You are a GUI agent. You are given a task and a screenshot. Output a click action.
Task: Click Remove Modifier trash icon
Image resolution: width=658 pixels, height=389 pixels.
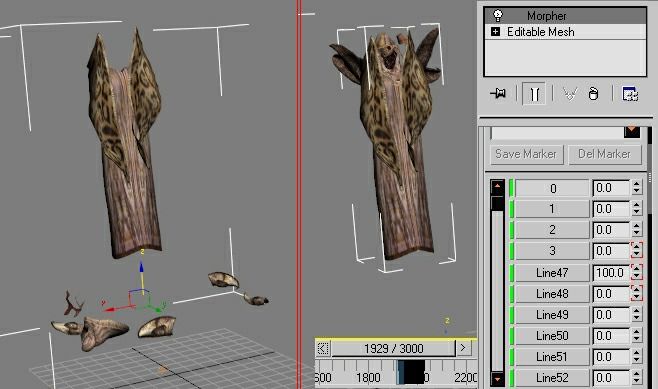(593, 94)
